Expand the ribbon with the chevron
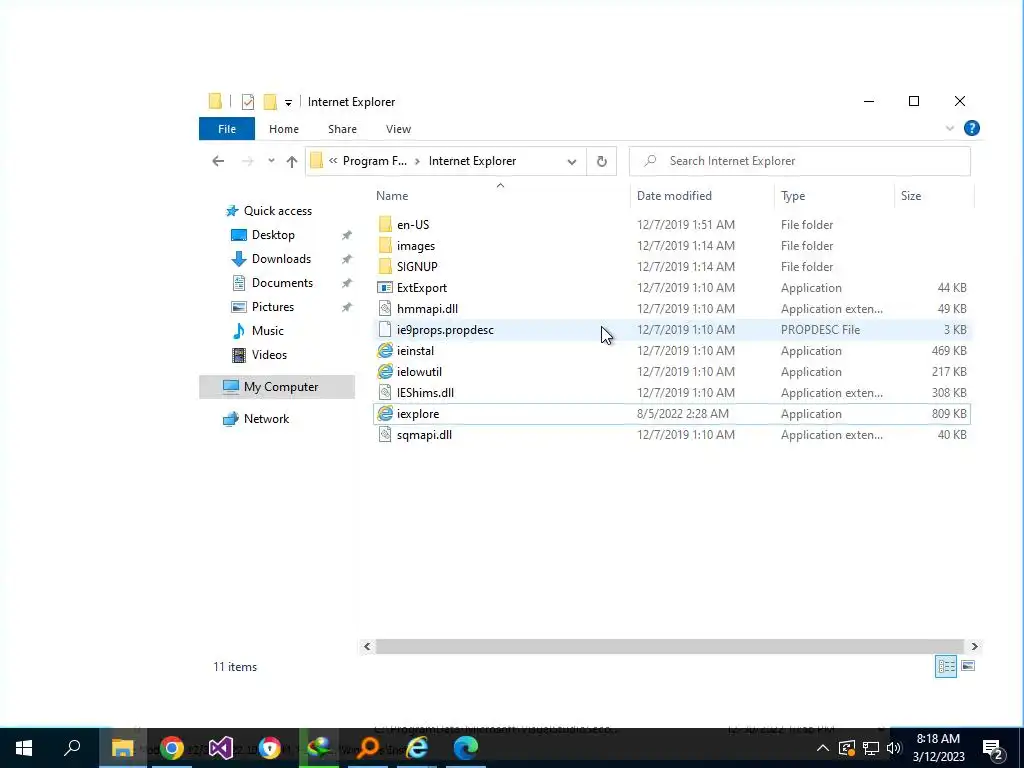The width and height of the screenshot is (1024, 768). (x=950, y=129)
